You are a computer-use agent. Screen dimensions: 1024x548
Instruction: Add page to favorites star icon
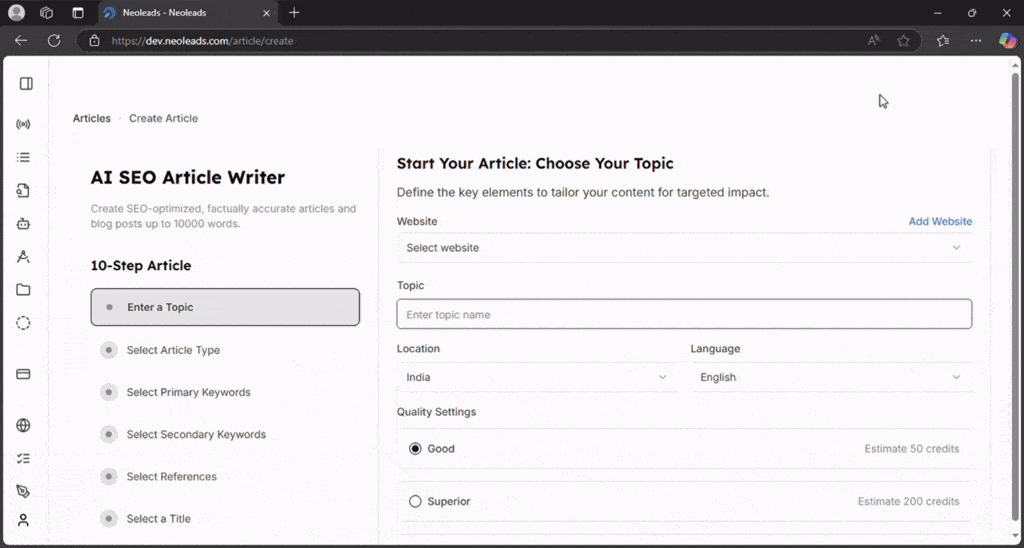(x=903, y=40)
